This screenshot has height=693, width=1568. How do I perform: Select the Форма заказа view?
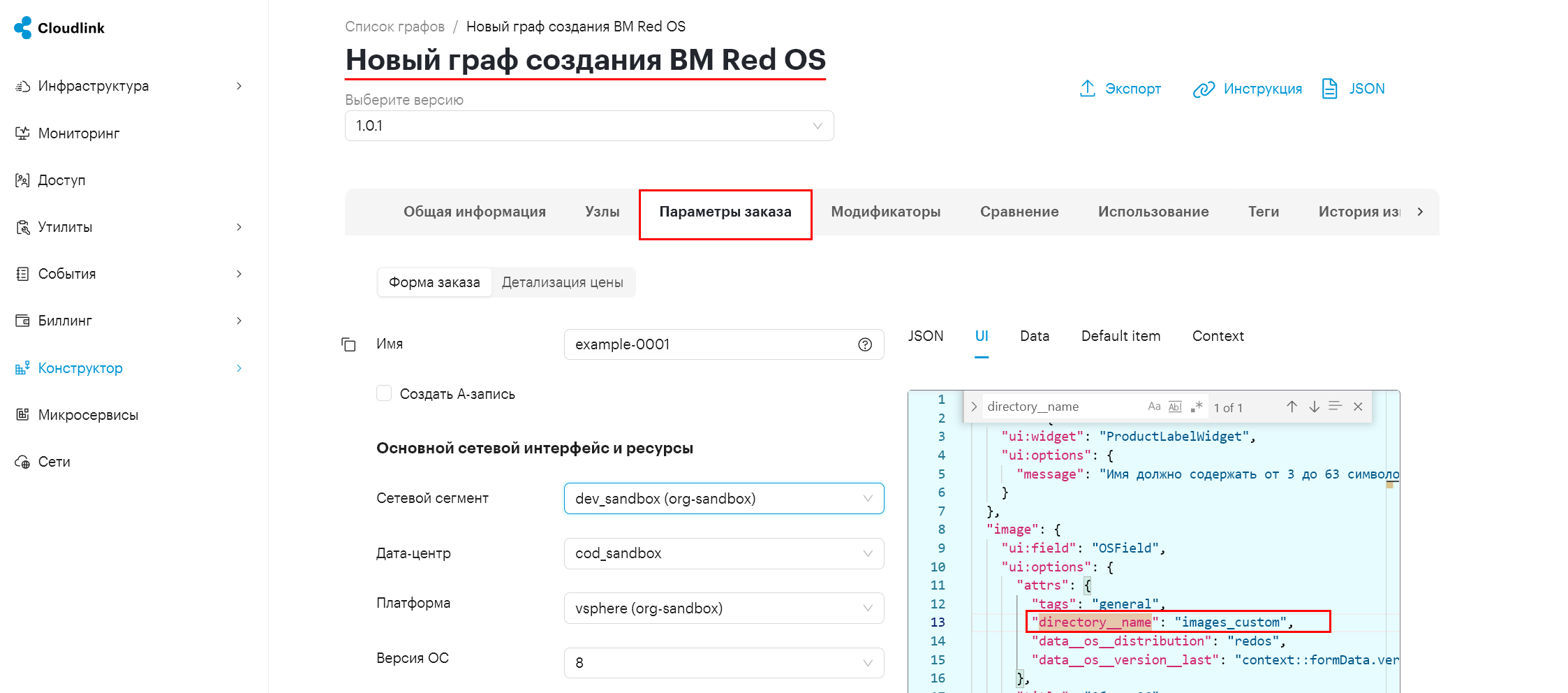pyautogui.click(x=434, y=282)
